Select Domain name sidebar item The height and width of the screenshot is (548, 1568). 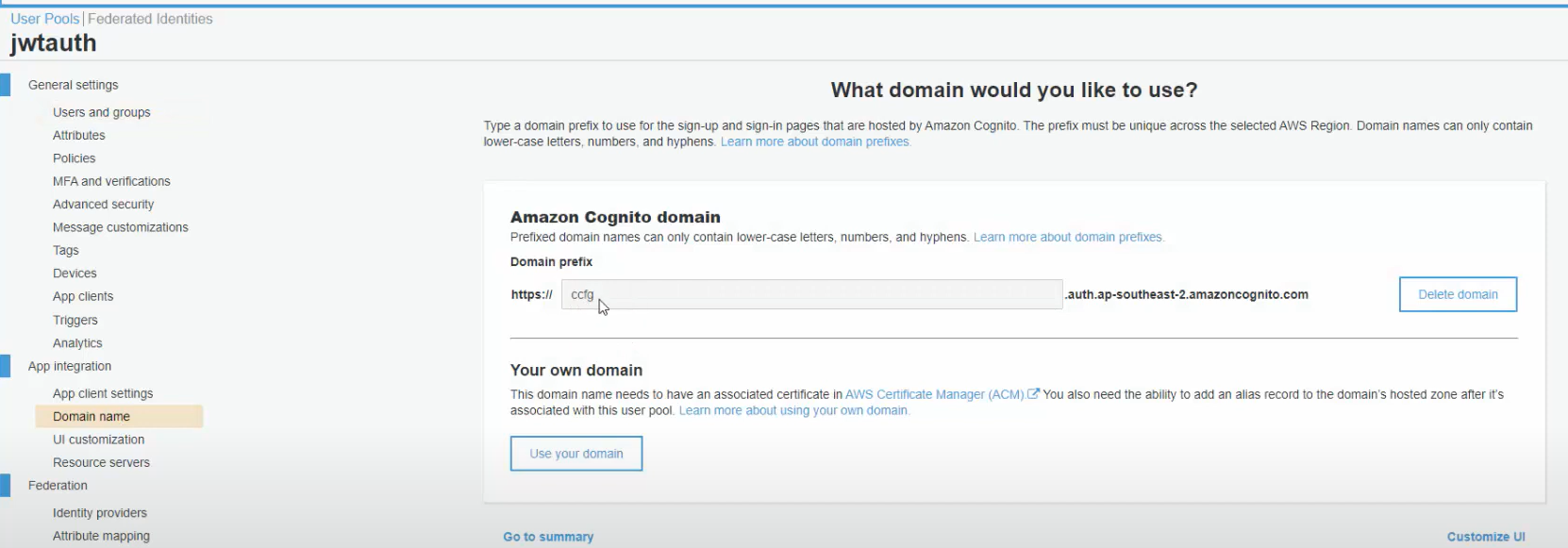point(119,416)
